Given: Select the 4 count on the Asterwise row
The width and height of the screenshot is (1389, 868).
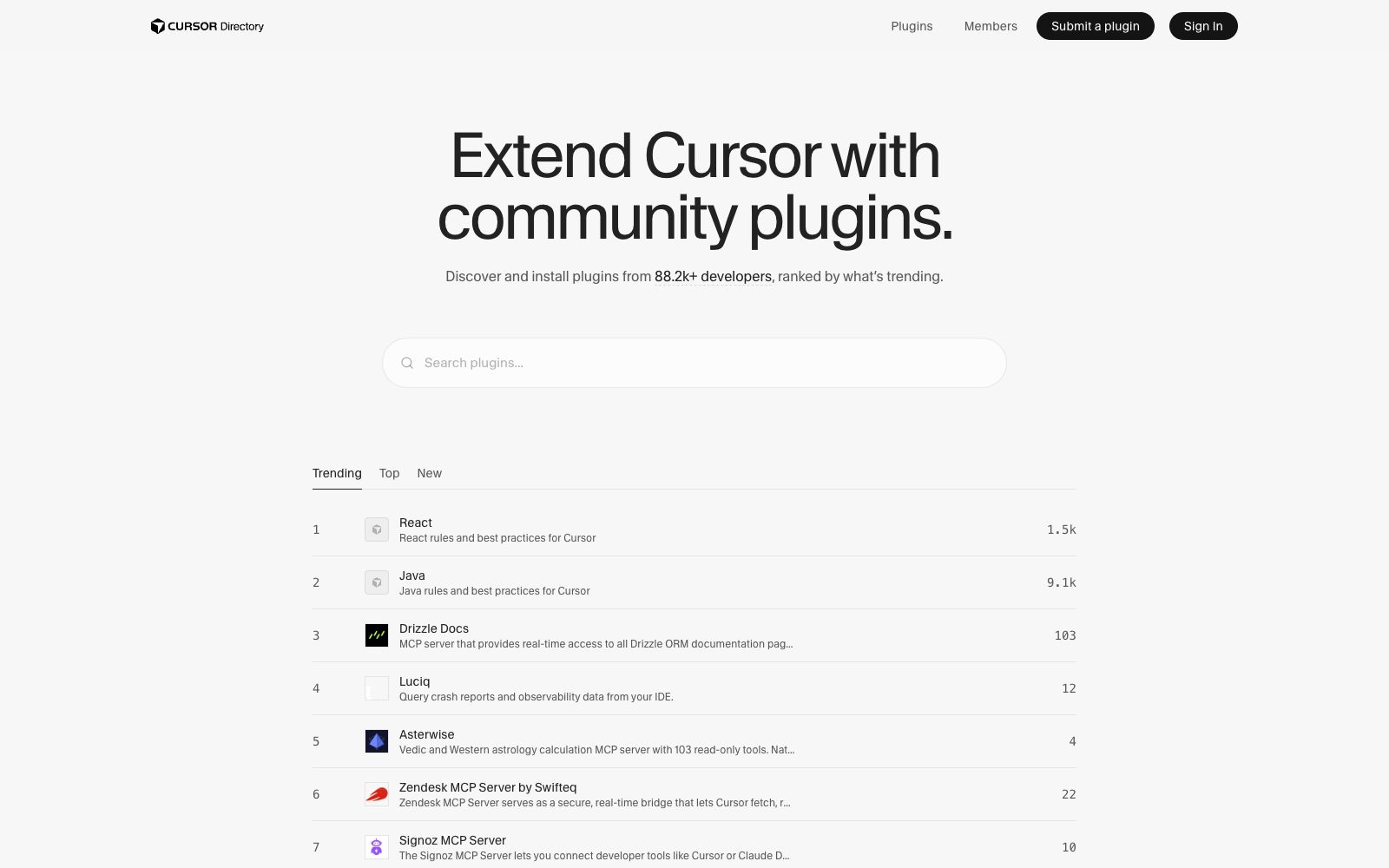Looking at the screenshot, I should coord(1072,741).
